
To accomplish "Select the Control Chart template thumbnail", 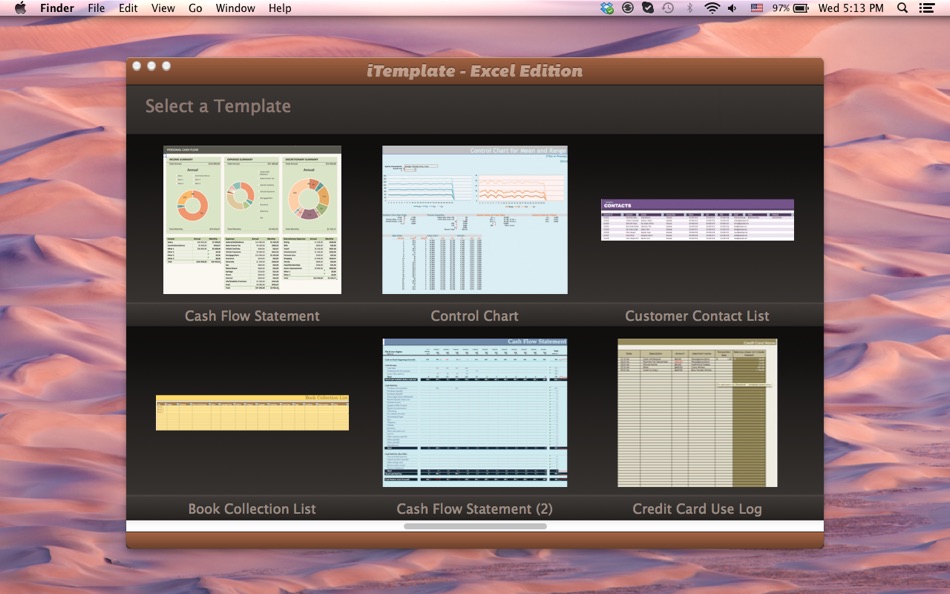I will coord(475,219).
